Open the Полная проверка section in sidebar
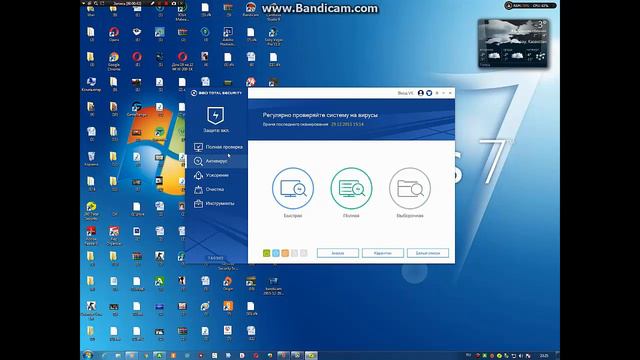The image size is (640, 360). point(217,147)
